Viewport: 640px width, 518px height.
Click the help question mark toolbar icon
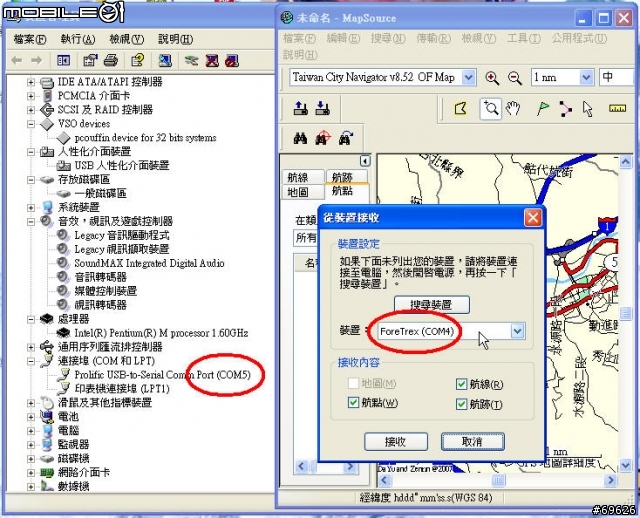[138, 61]
